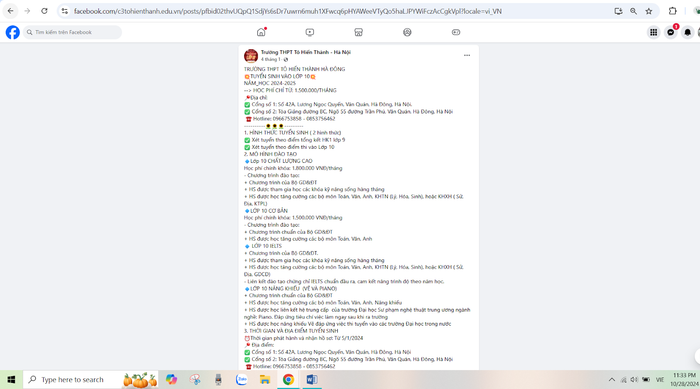Open Messenger chats icon
The image size is (700, 389).
[x=671, y=32]
